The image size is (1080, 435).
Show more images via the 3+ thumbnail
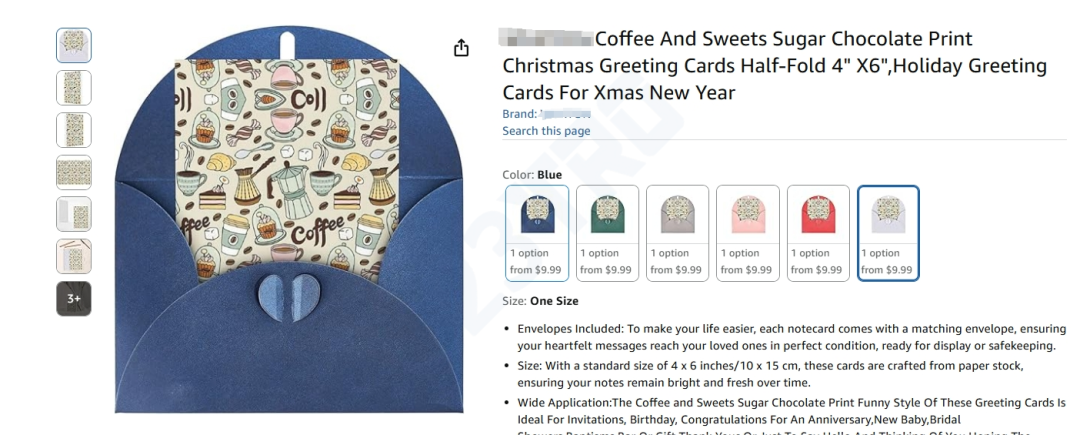click(74, 298)
